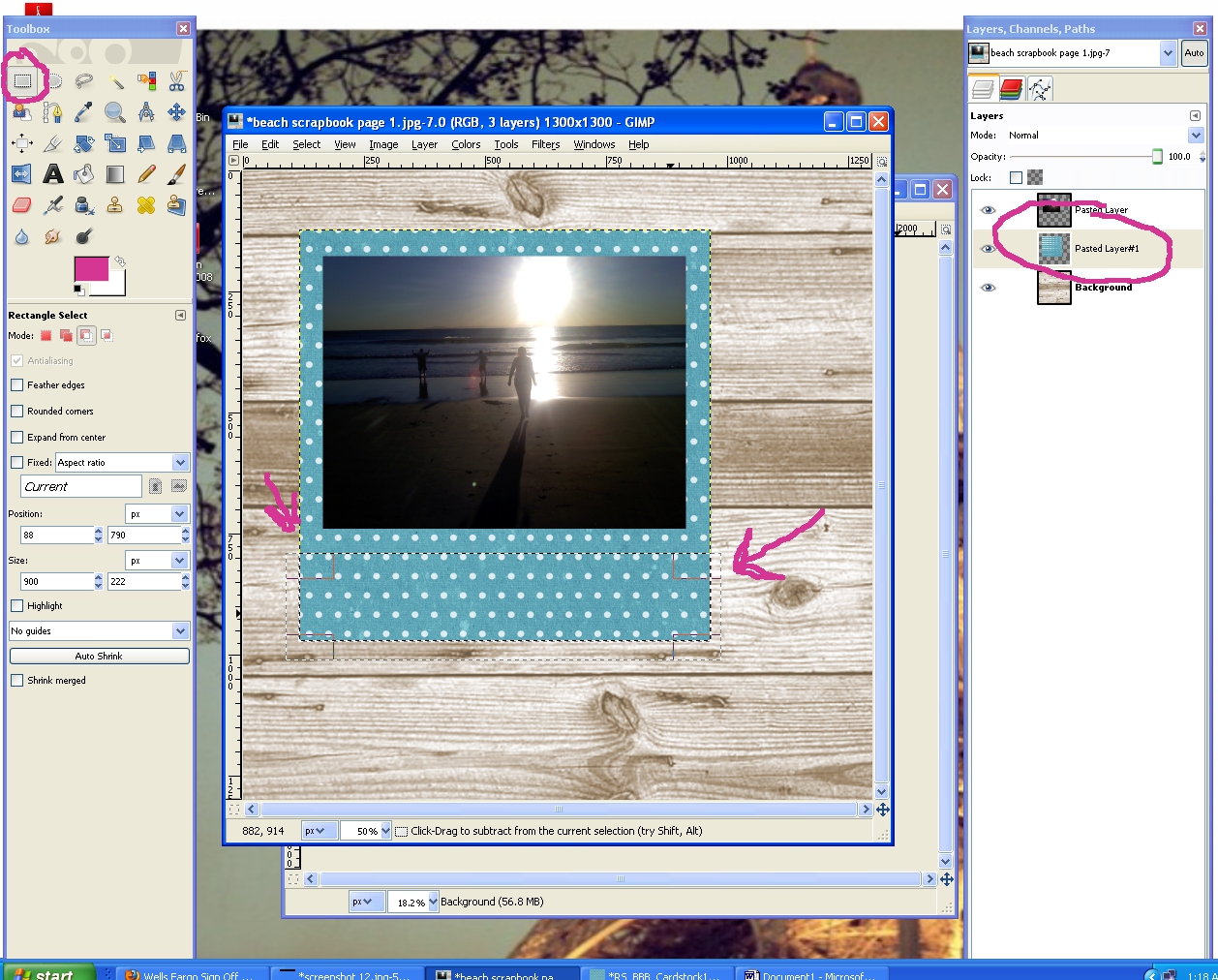The height and width of the screenshot is (980, 1218).
Task: Open the Colors menu
Action: click(466, 144)
